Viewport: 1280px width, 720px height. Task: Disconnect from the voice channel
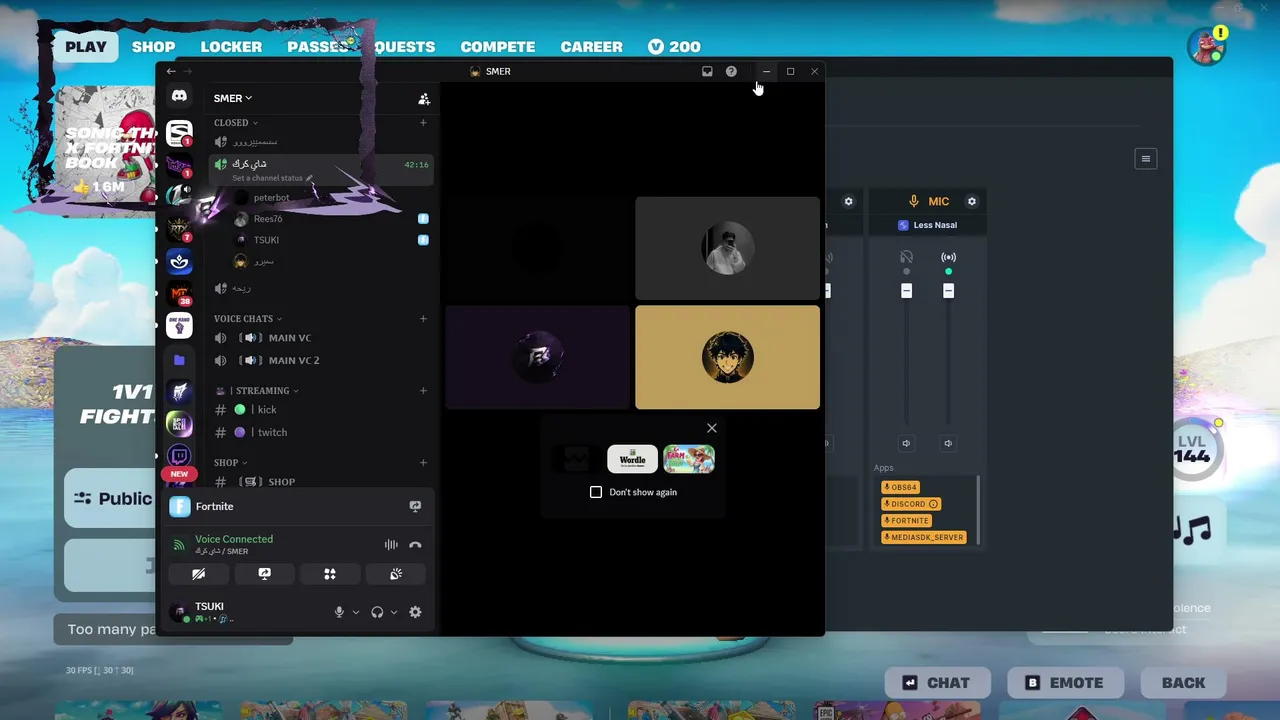click(415, 545)
